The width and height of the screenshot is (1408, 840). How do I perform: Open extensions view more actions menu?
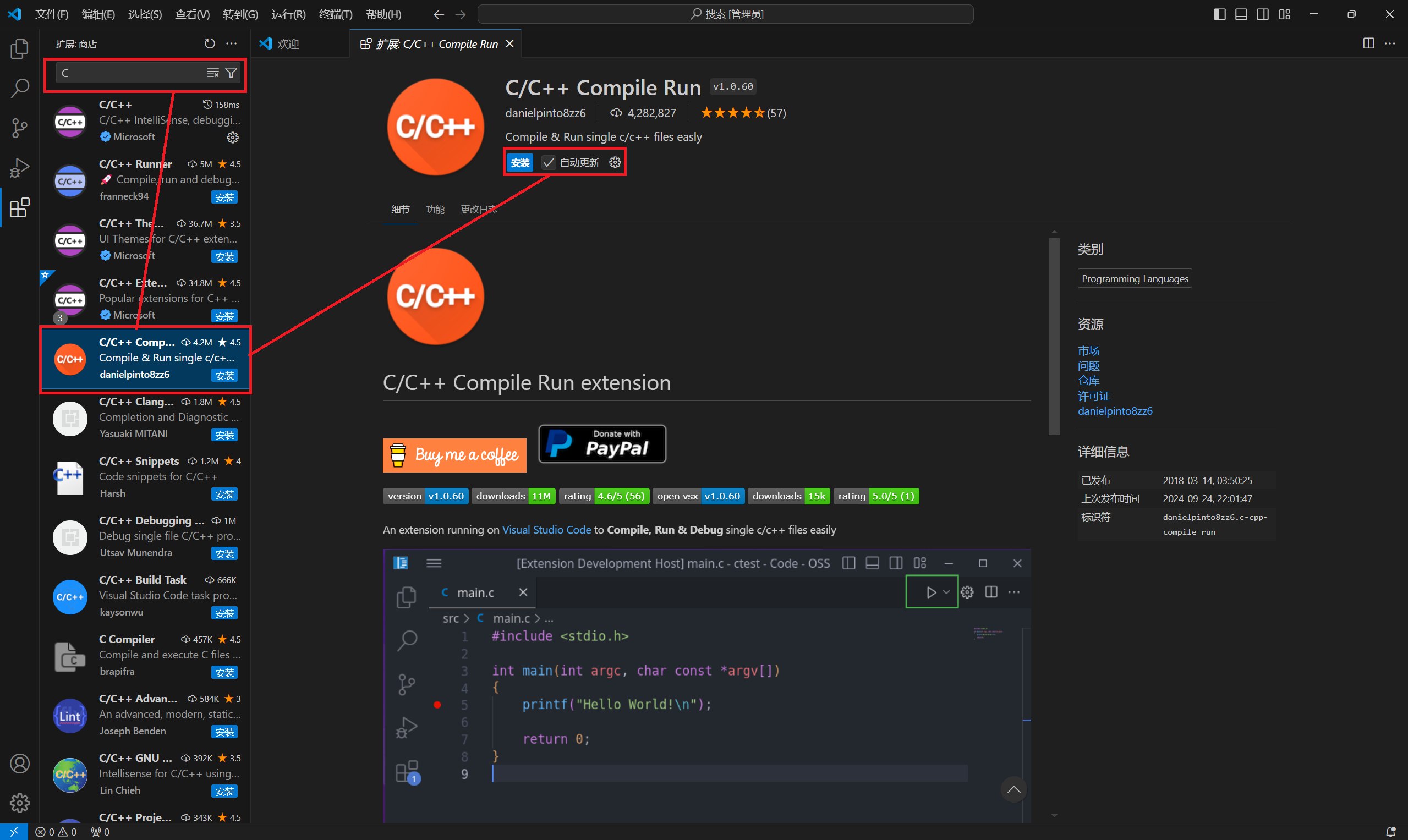tap(232, 43)
